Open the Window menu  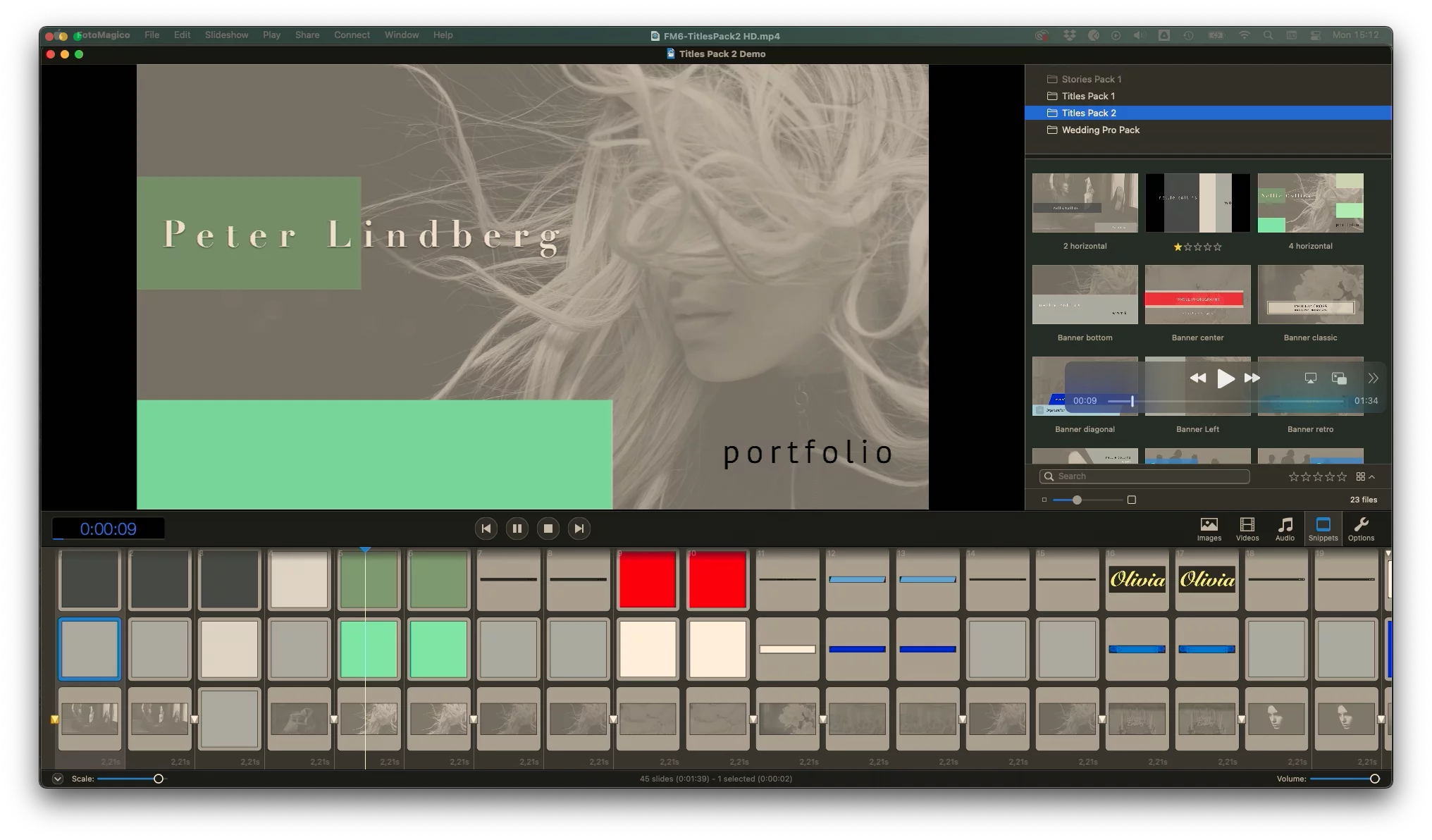[x=402, y=35]
